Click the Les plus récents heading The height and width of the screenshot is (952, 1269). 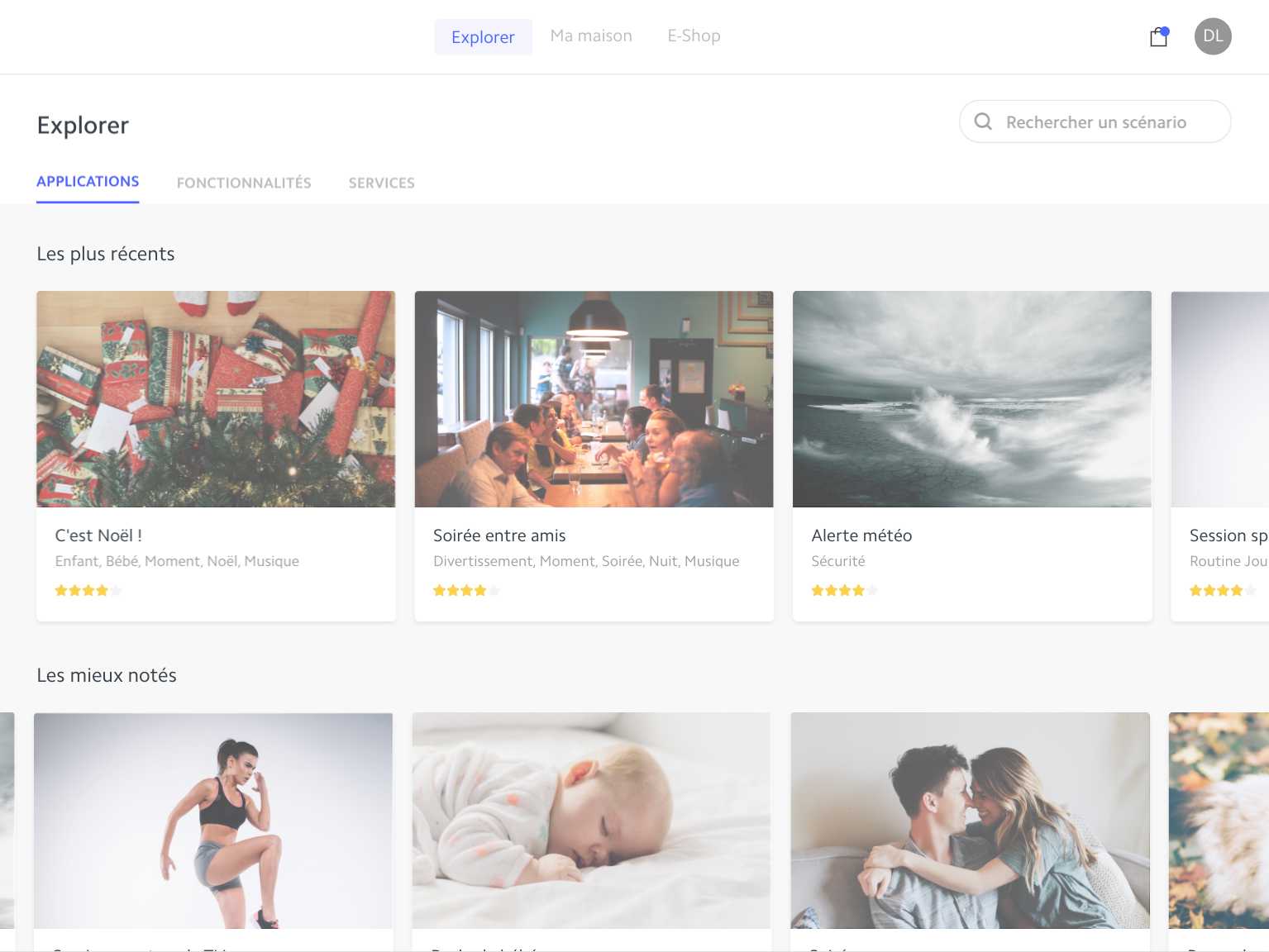click(106, 254)
